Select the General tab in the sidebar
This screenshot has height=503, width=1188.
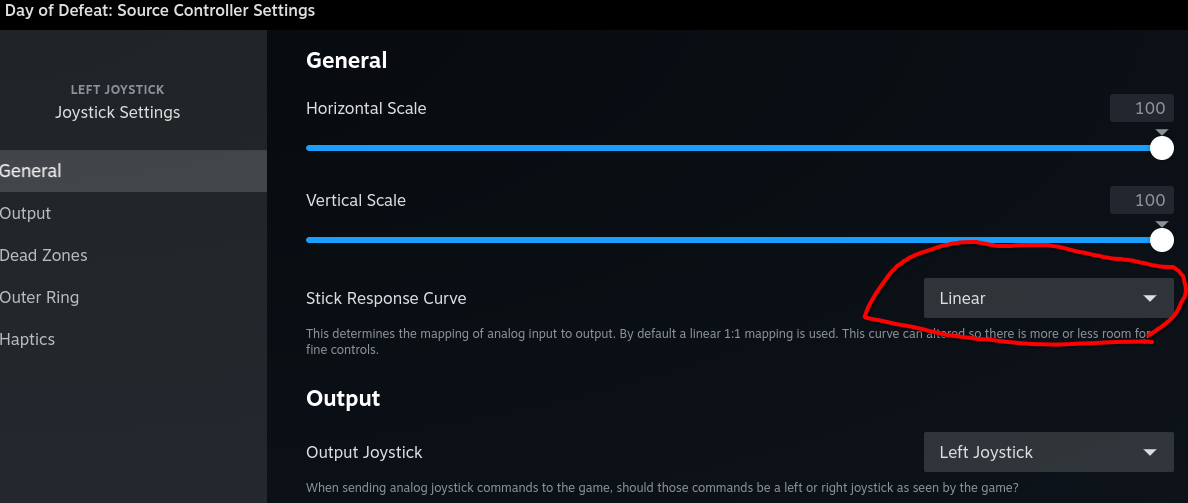[x=31, y=171]
